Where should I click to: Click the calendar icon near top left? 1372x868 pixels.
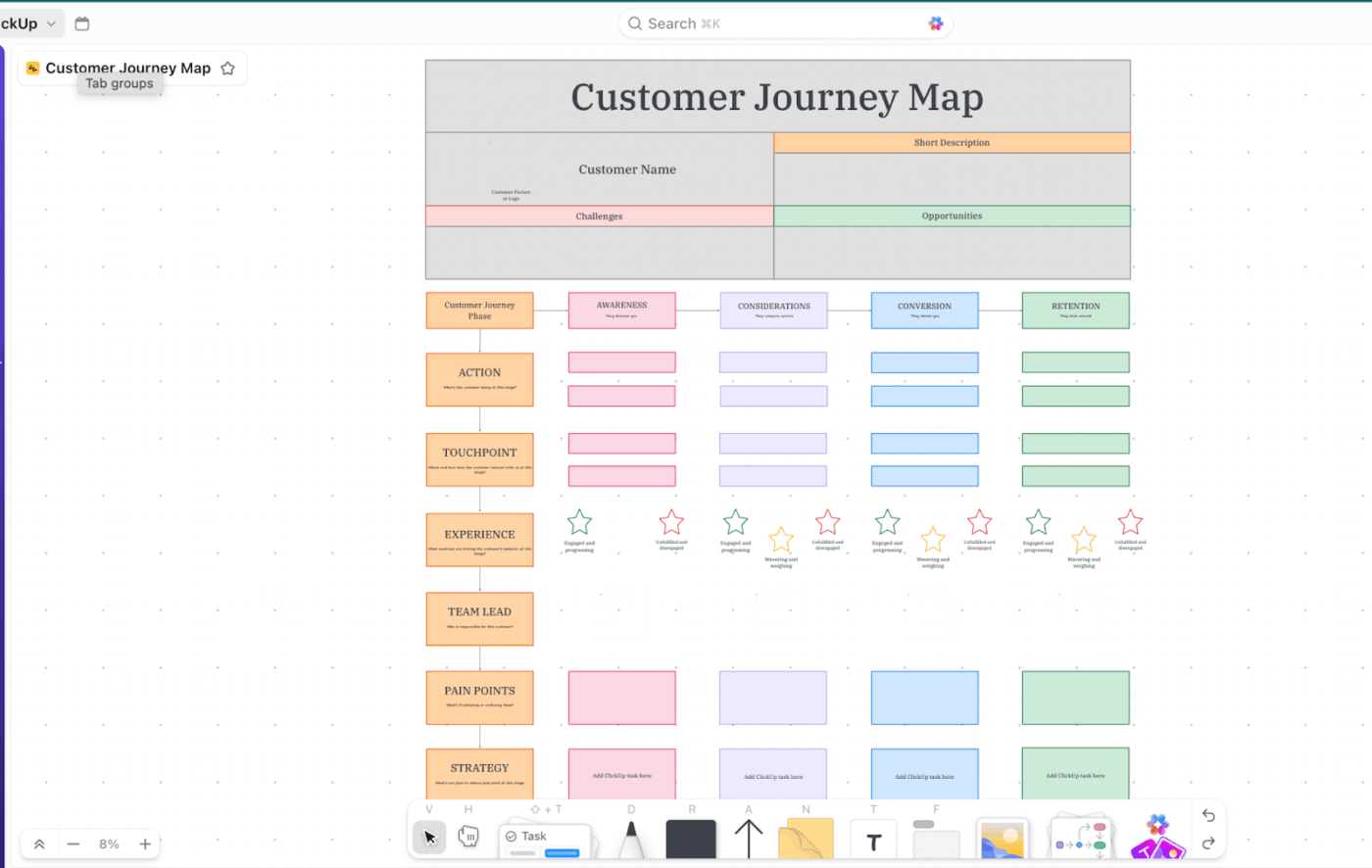(81, 23)
